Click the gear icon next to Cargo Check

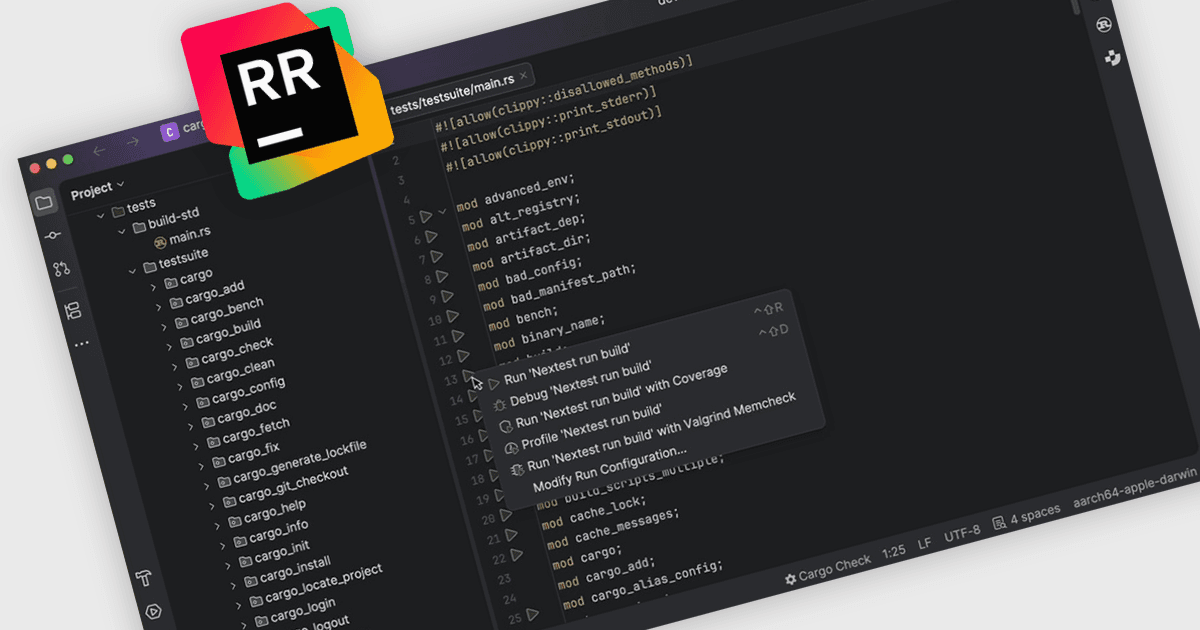click(x=790, y=578)
